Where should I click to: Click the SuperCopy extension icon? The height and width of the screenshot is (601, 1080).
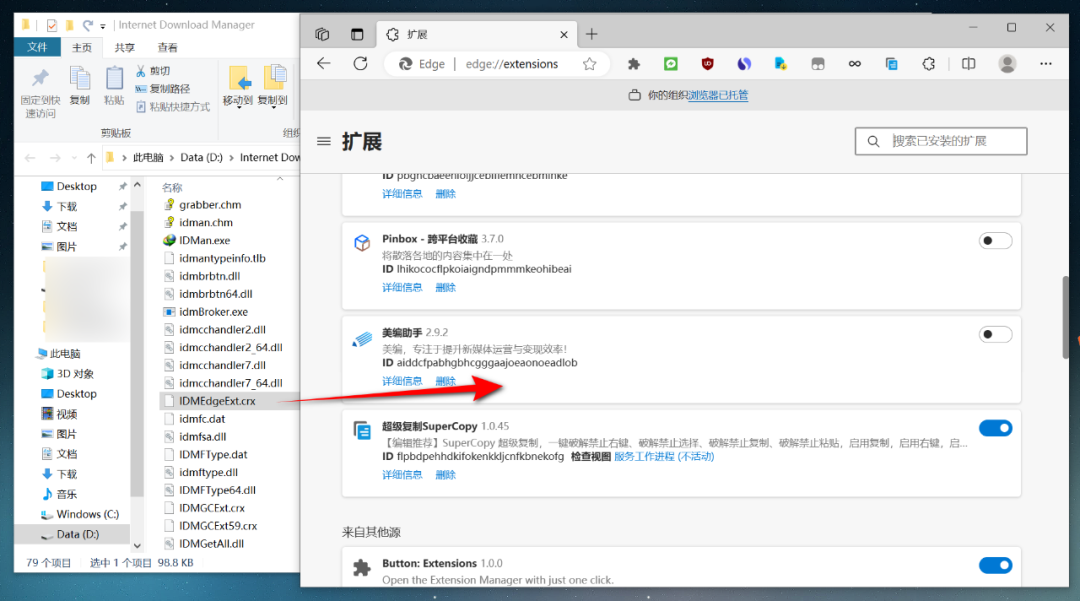362,430
